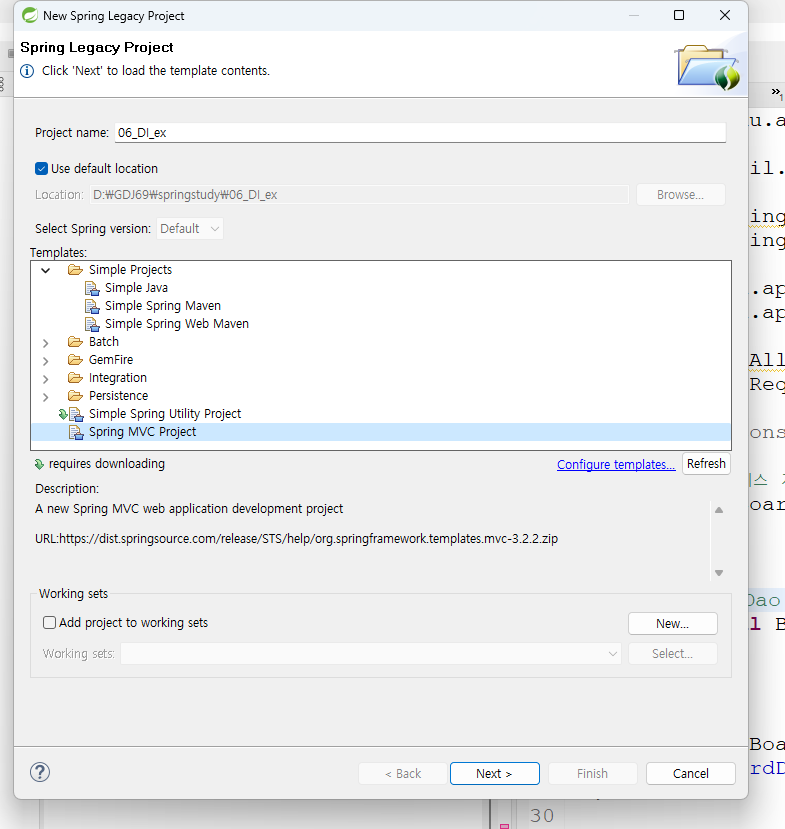
Task: Click the Simple Java template icon
Action: point(92,288)
